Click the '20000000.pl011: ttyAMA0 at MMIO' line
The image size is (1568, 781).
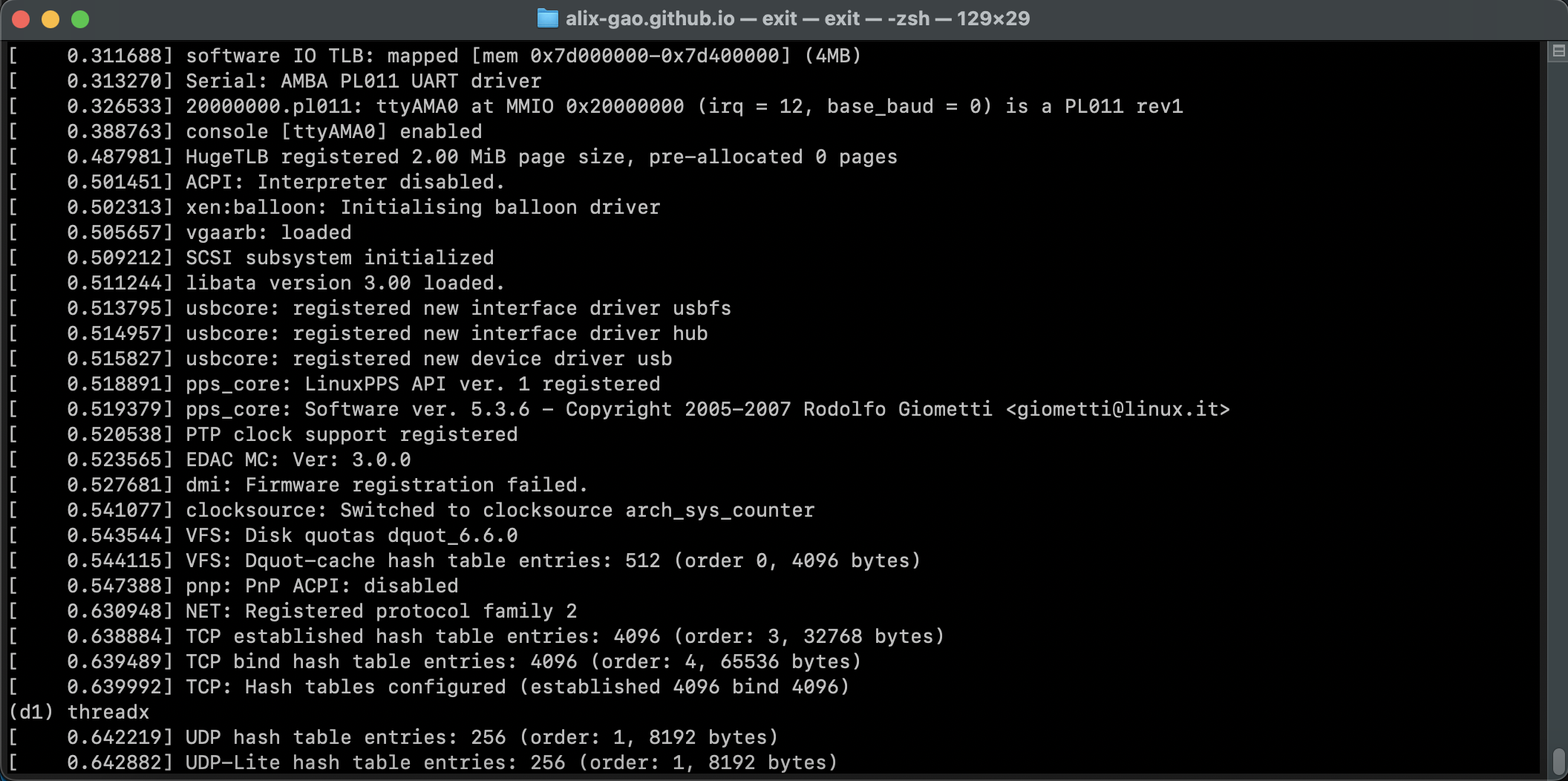pos(596,106)
